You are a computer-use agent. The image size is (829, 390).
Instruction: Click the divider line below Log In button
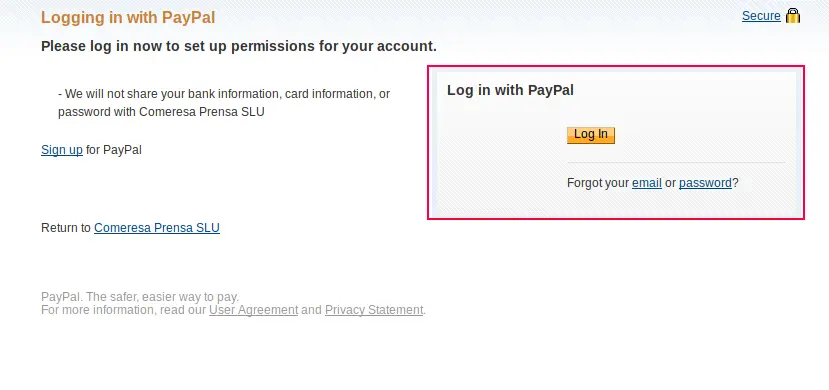pos(676,162)
